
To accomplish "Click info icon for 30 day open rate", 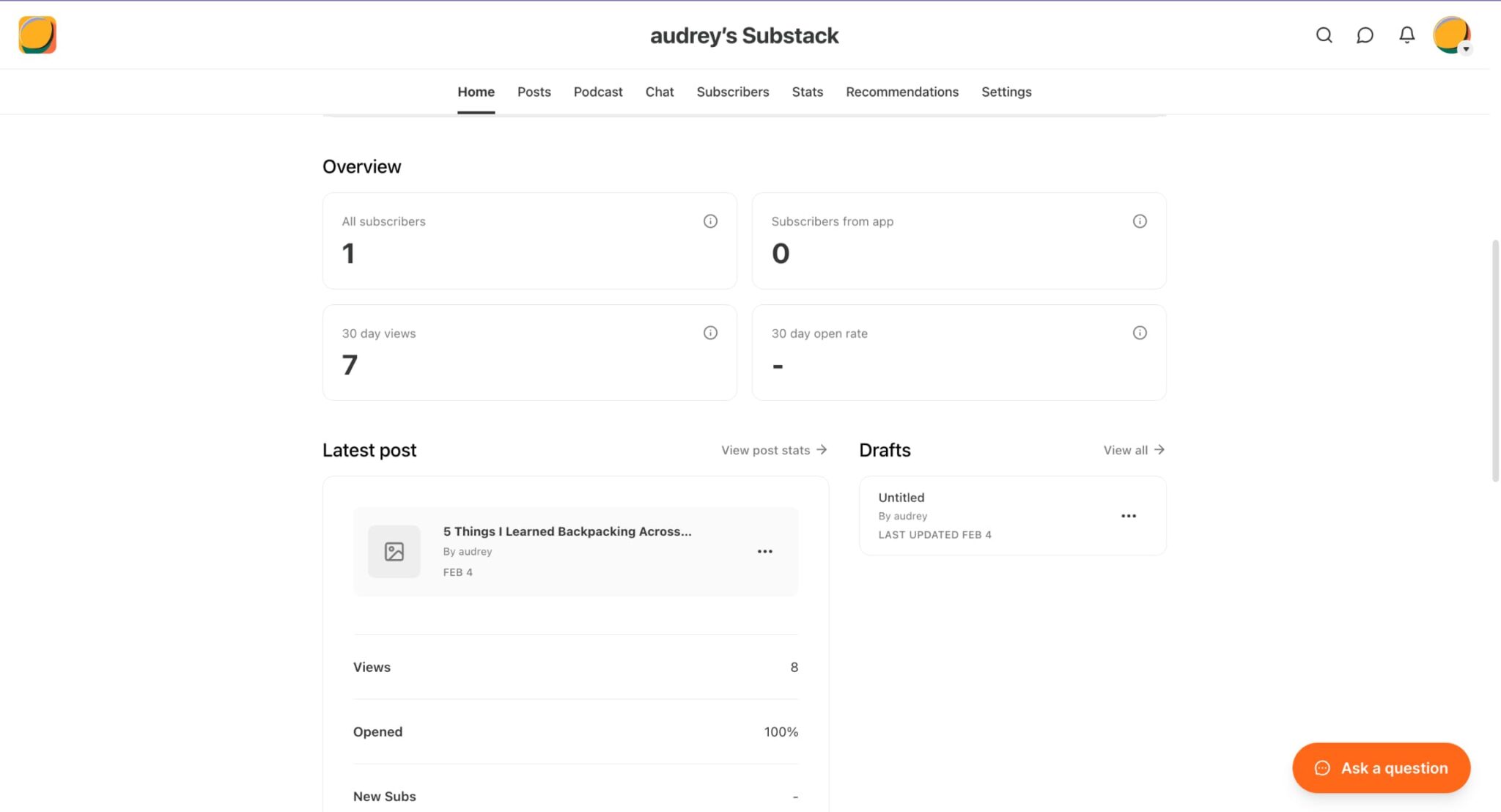I will 1140,333.
